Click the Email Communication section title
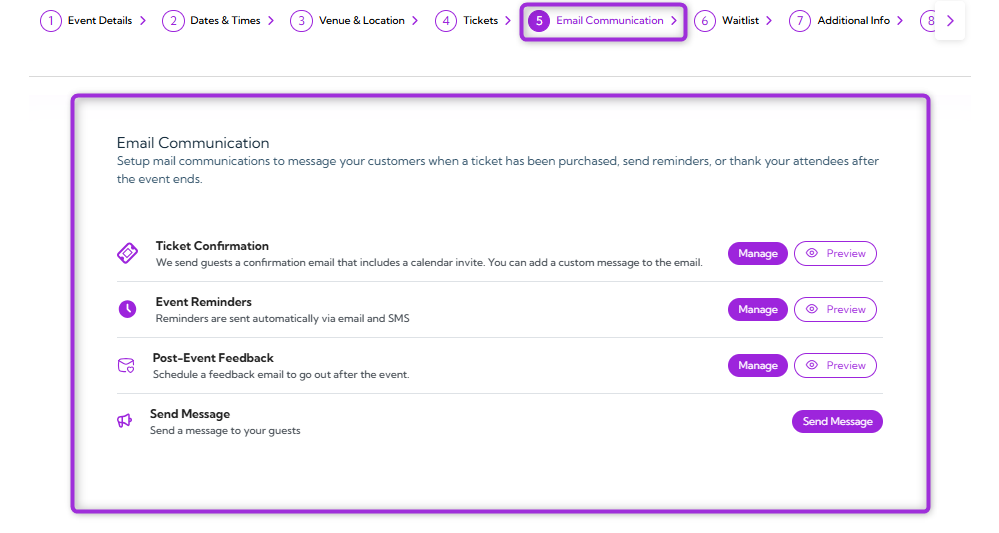The image size is (999, 533). click(193, 143)
